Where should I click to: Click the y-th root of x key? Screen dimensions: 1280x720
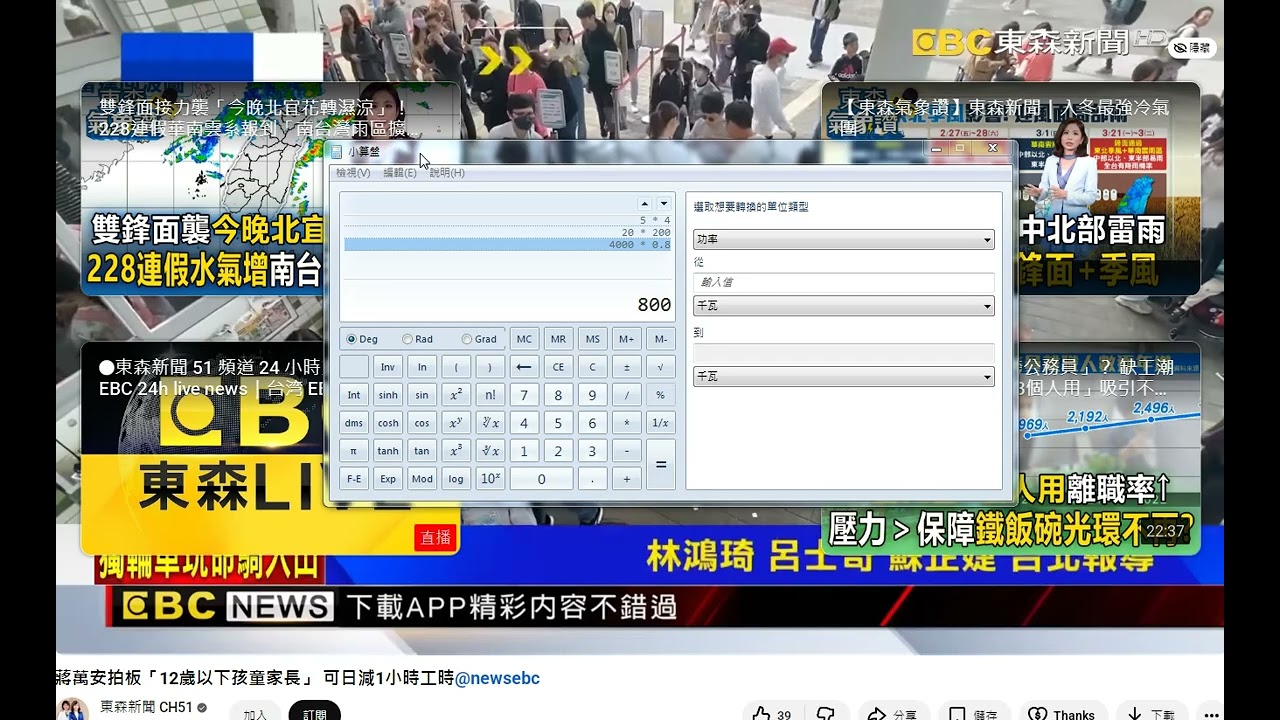[x=490, y=423]
